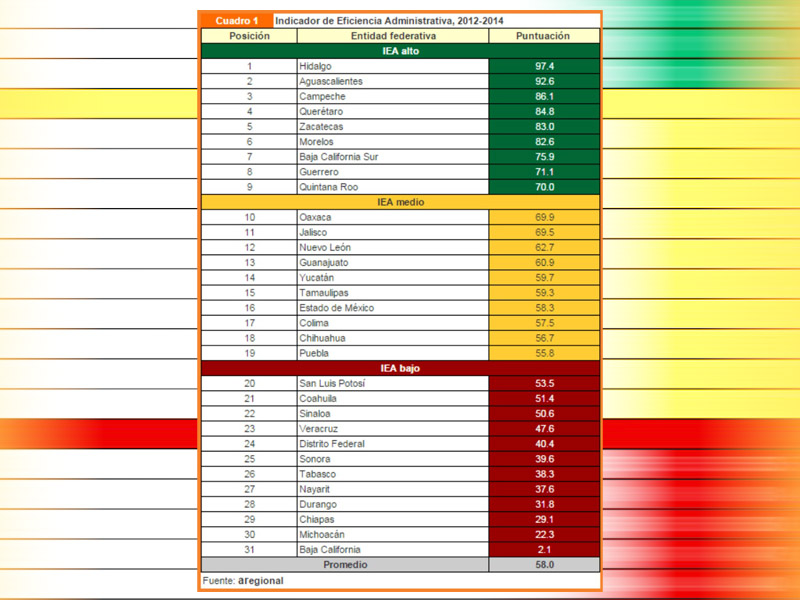
Task: Select the 'Yucatán' cell
Action: tap(393, 278)
